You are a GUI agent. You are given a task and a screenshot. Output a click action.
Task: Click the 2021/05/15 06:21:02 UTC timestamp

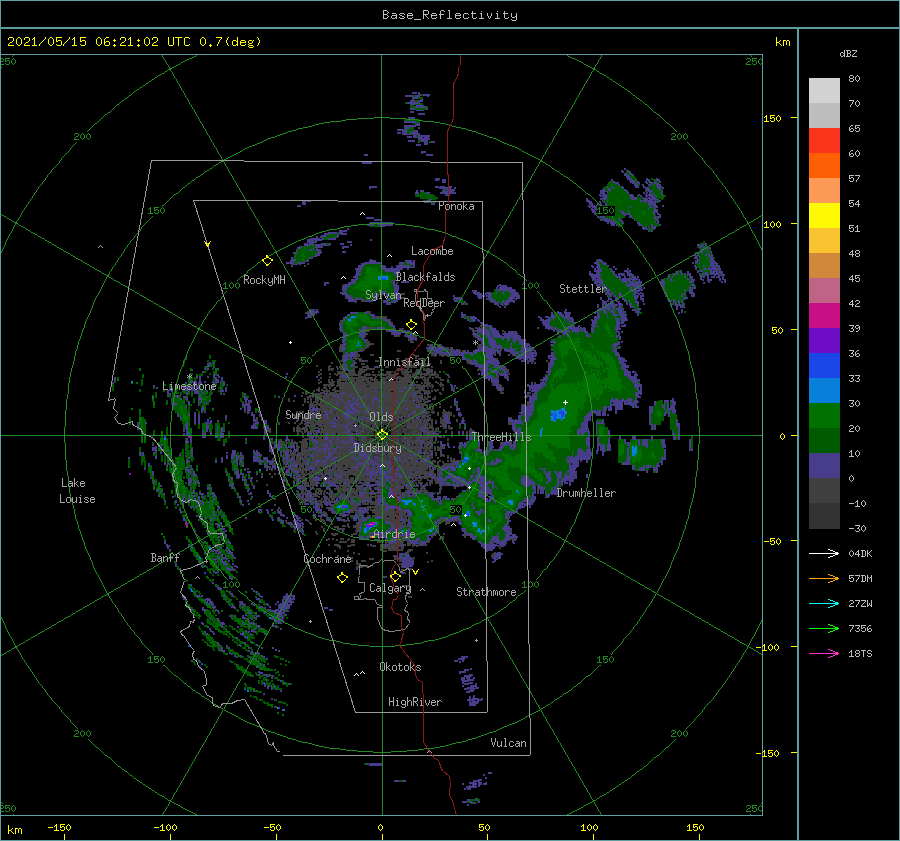134,42
